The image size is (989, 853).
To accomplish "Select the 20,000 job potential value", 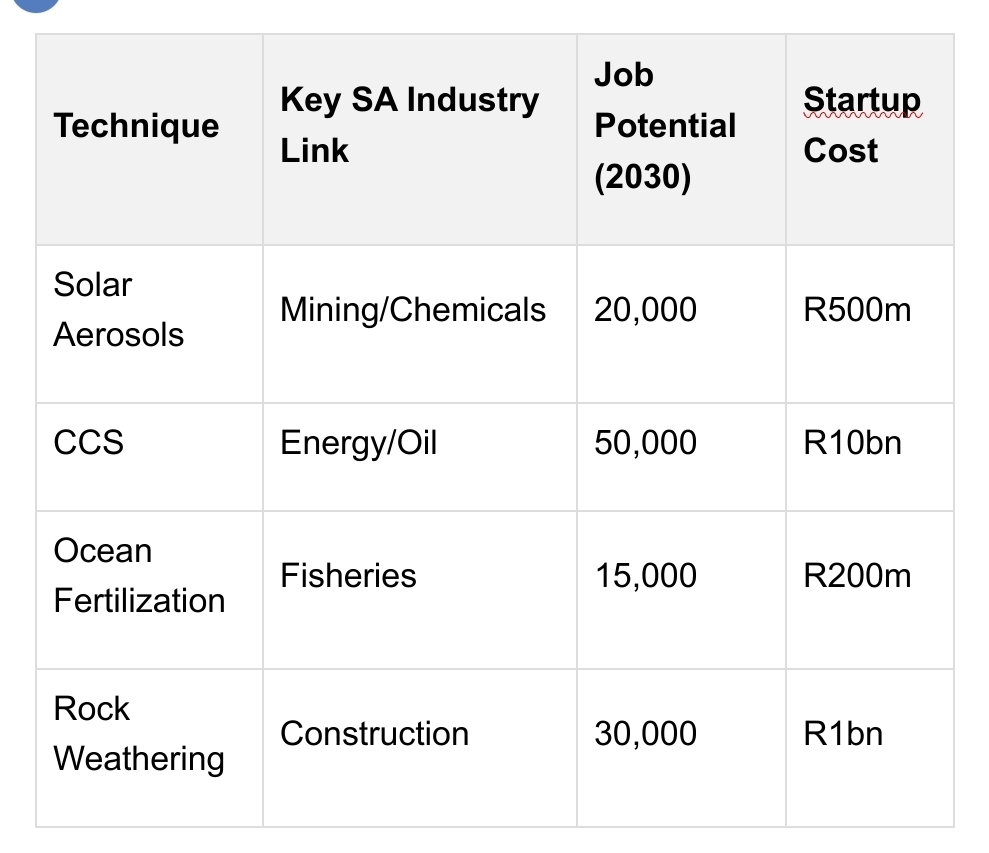I will (645, 310).
